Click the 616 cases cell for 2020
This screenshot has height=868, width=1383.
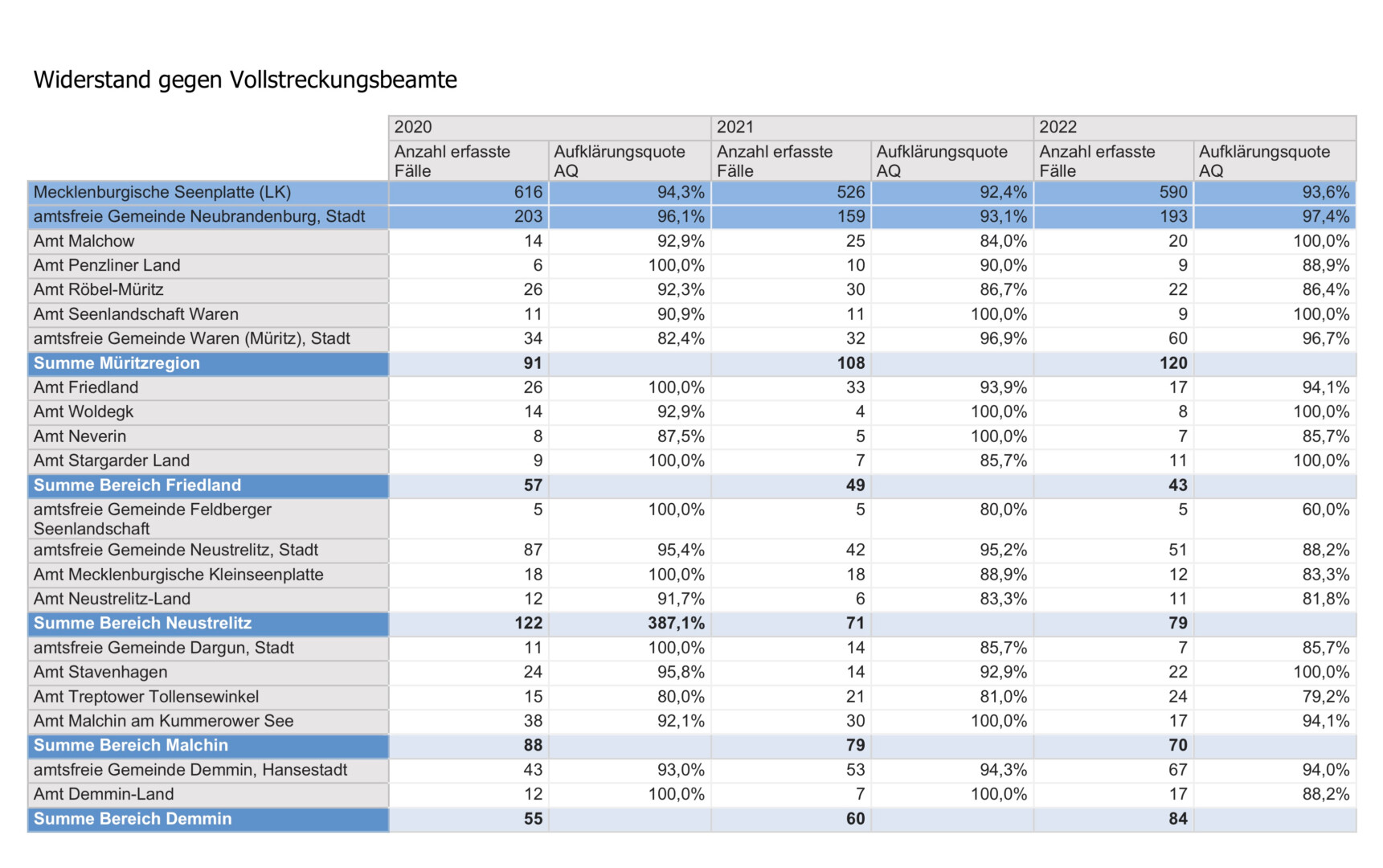click(x=528, y=192)
